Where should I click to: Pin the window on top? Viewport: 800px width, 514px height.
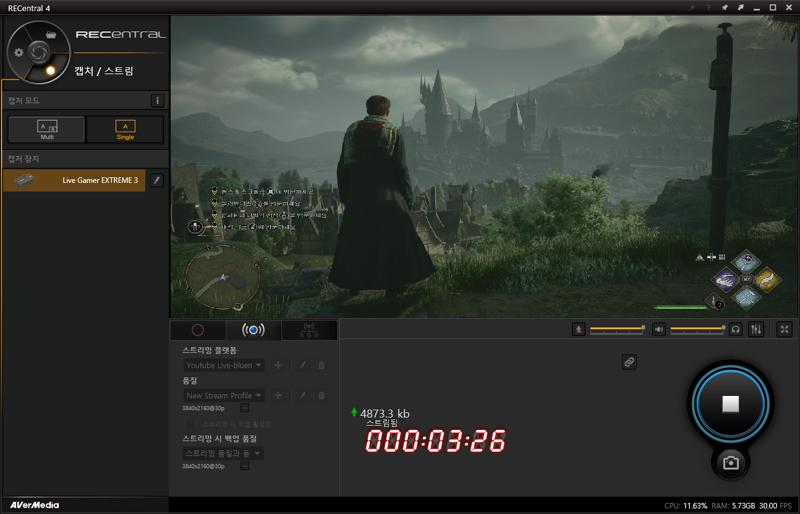click(724, 8)
